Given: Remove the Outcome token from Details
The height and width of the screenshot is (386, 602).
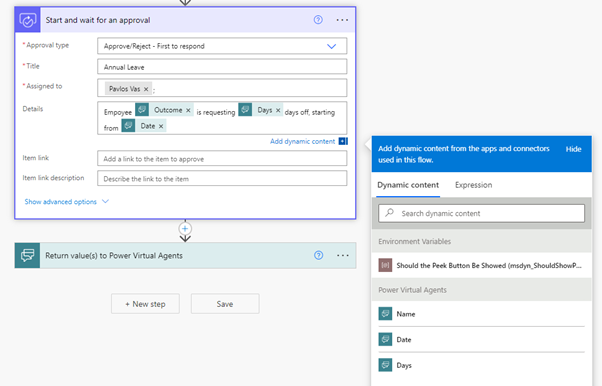Looking at the screenshot, I should click(x=188, y=110).
